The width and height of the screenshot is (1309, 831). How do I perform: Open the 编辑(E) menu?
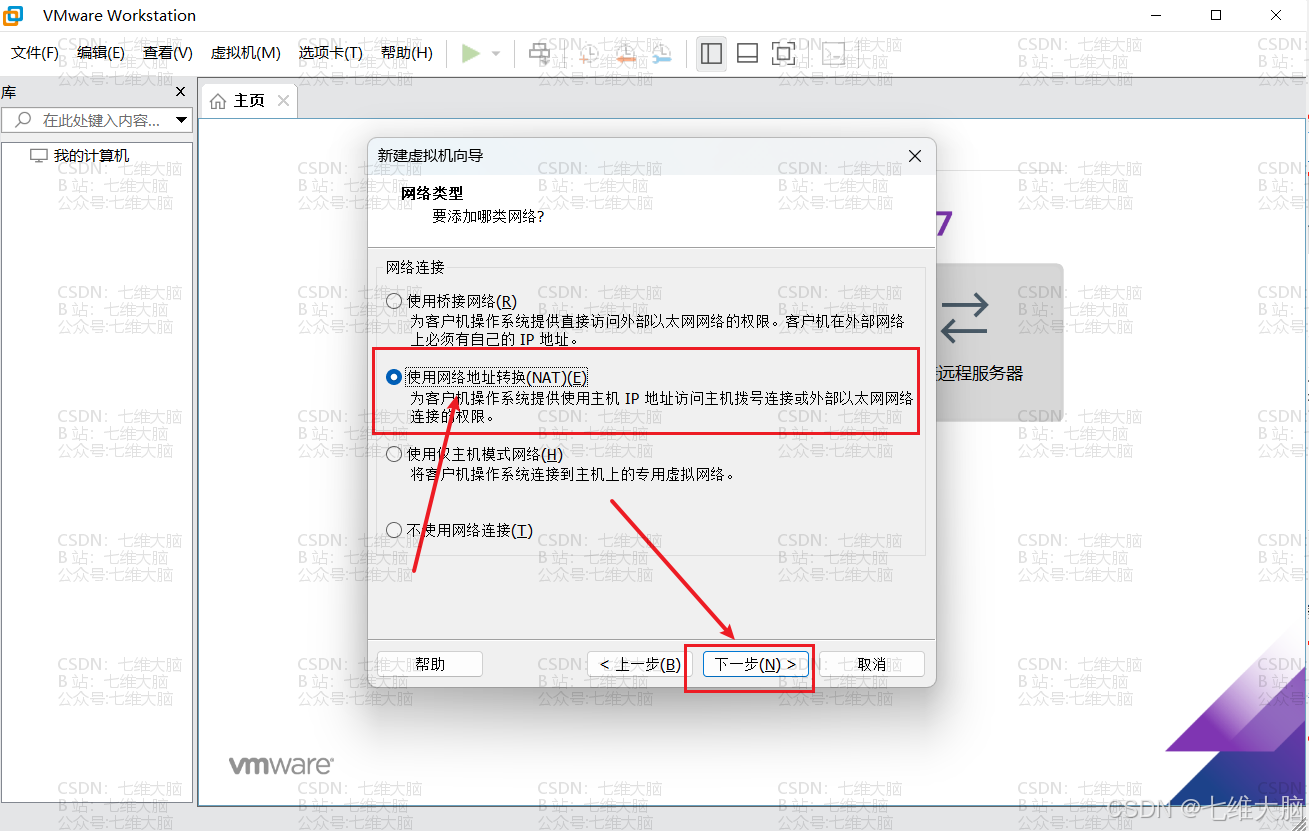coord(101,53)
